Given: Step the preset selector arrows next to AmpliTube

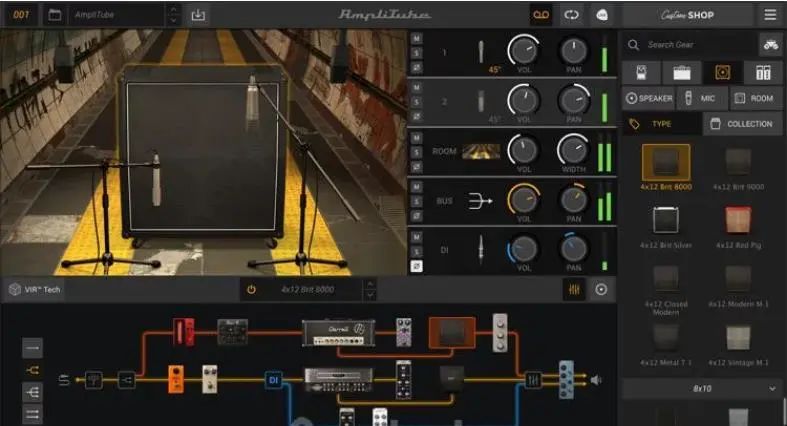Looking at the screenshot, I should [174, 15].
